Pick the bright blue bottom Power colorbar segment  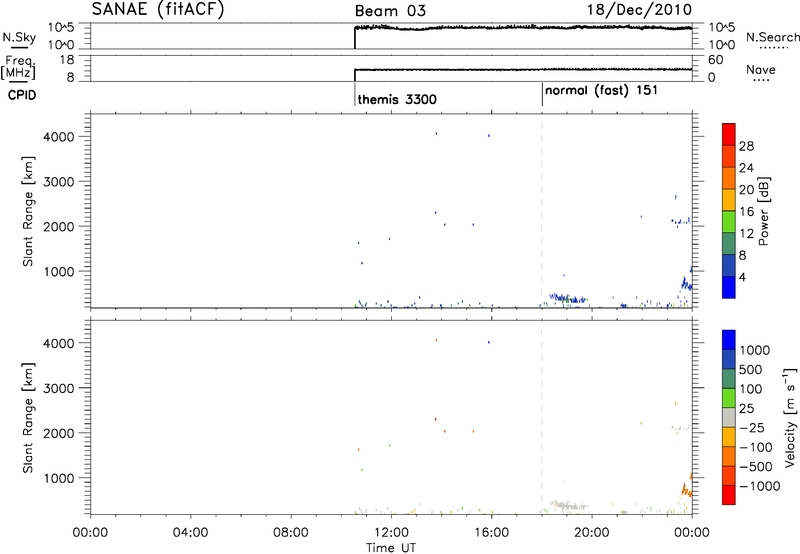tap(729, 288)
